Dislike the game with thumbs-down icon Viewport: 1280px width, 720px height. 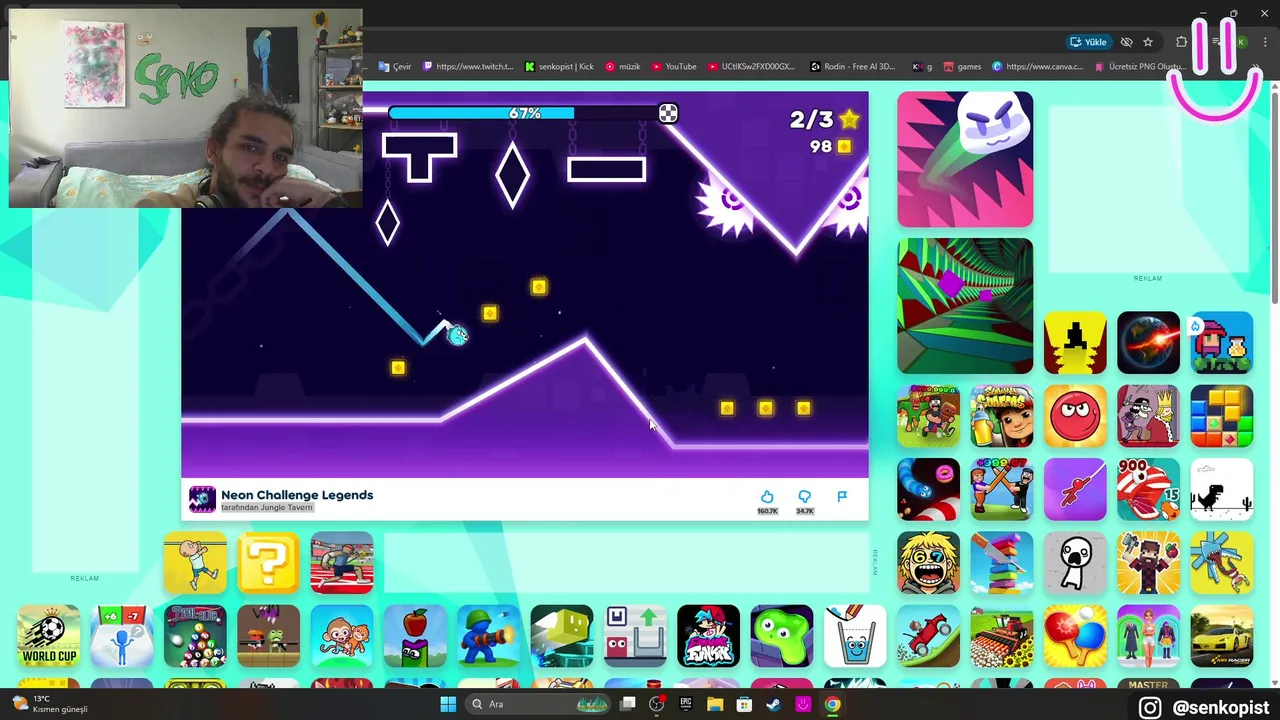[804, 497]
